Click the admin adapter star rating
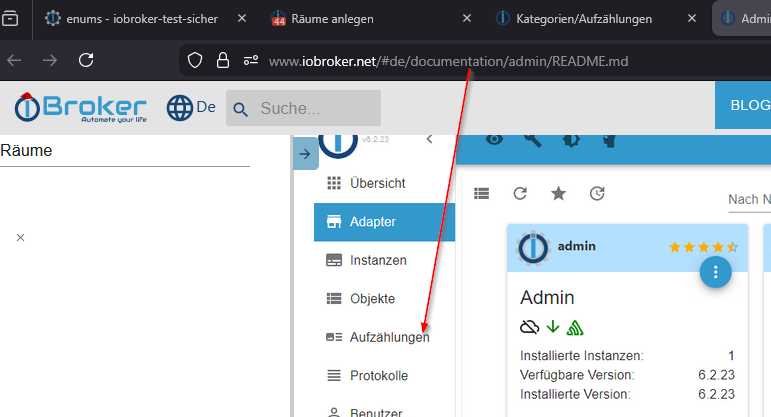Image resolution: width=771 pixels, height=417 pixels. (x=704, y=247)
